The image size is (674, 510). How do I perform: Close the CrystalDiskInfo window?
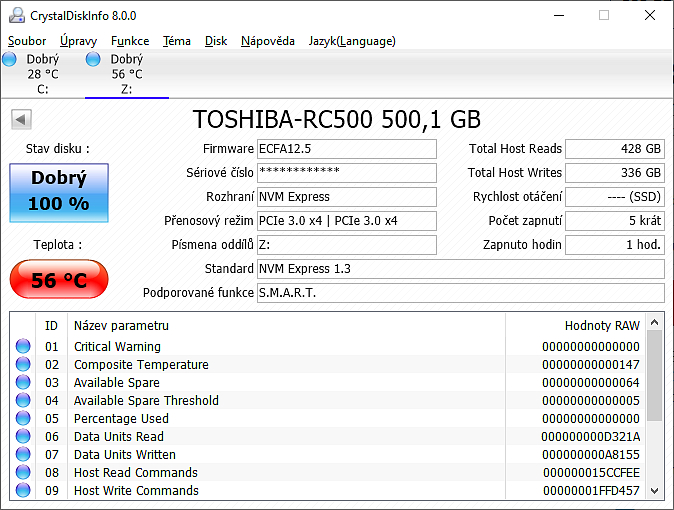click(650, 15)
